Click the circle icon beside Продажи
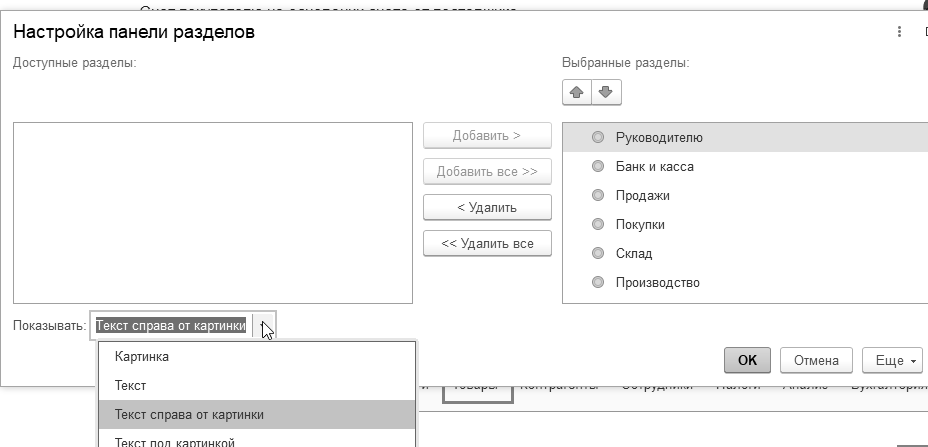This screenshot has width=928, height=447. [598, 195]
